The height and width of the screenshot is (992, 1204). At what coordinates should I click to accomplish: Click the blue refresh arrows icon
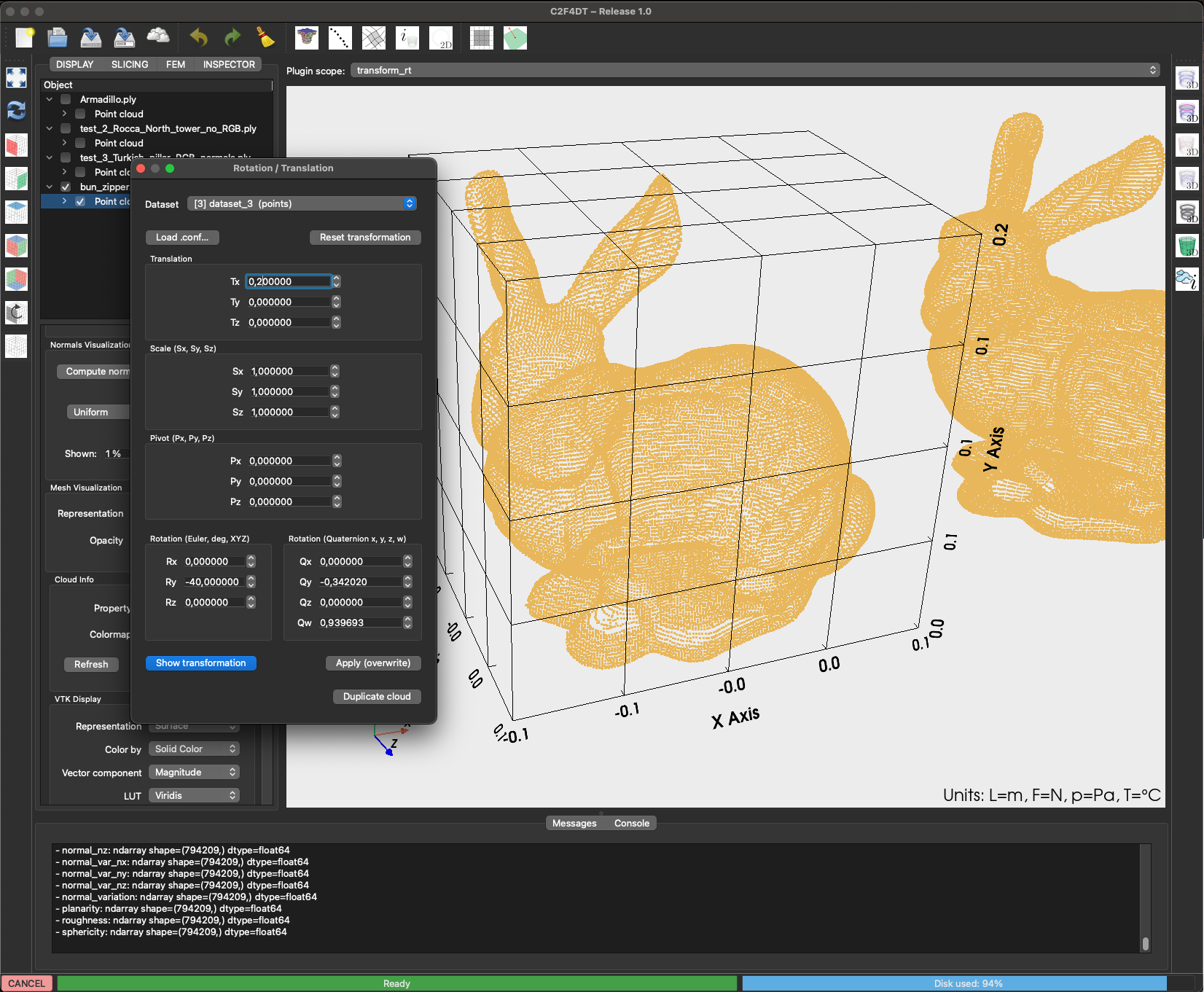[x=16, y=110]
